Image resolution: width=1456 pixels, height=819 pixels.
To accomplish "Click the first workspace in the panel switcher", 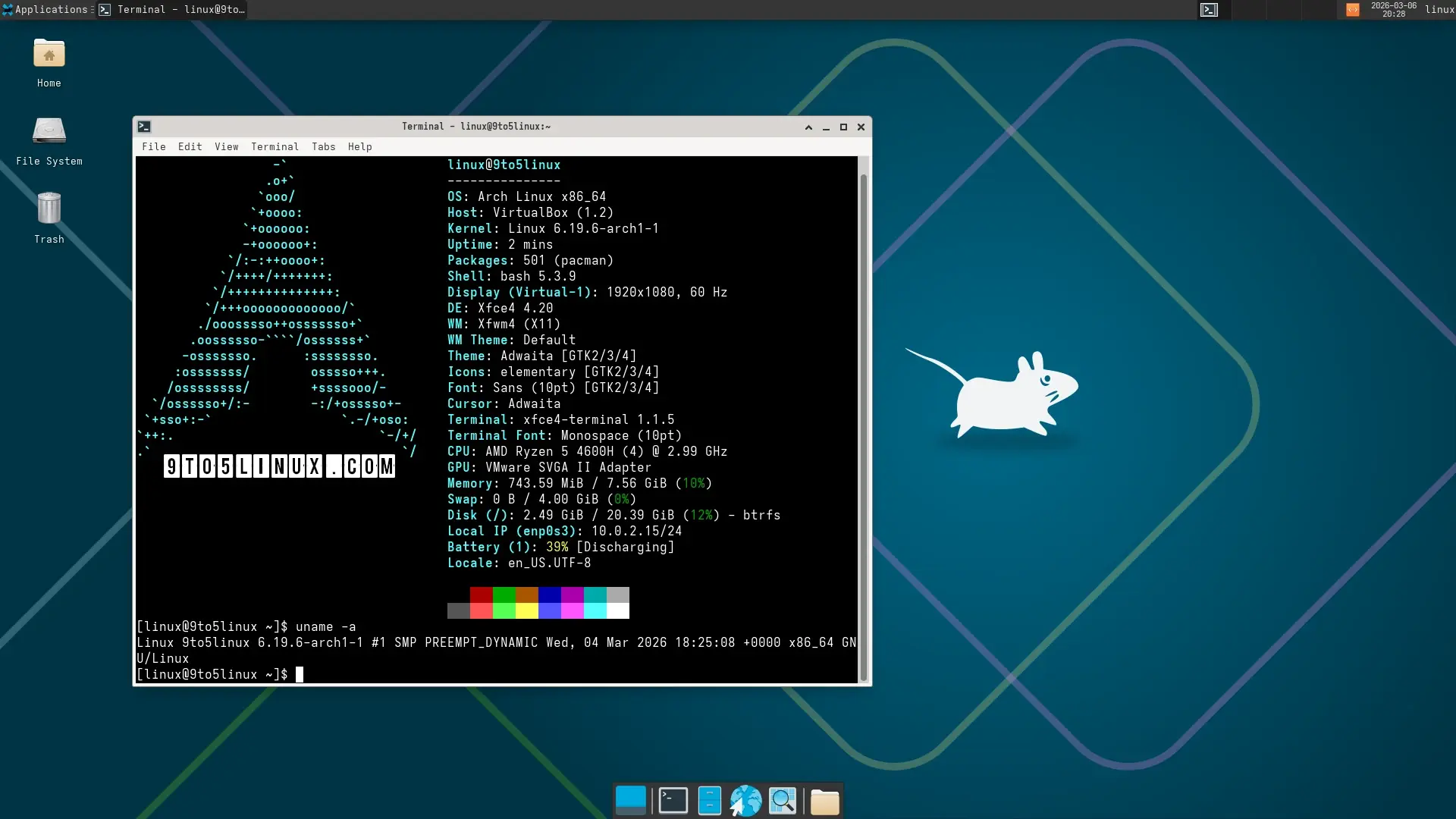I will pyautogui.click(x=1209, y=10).
